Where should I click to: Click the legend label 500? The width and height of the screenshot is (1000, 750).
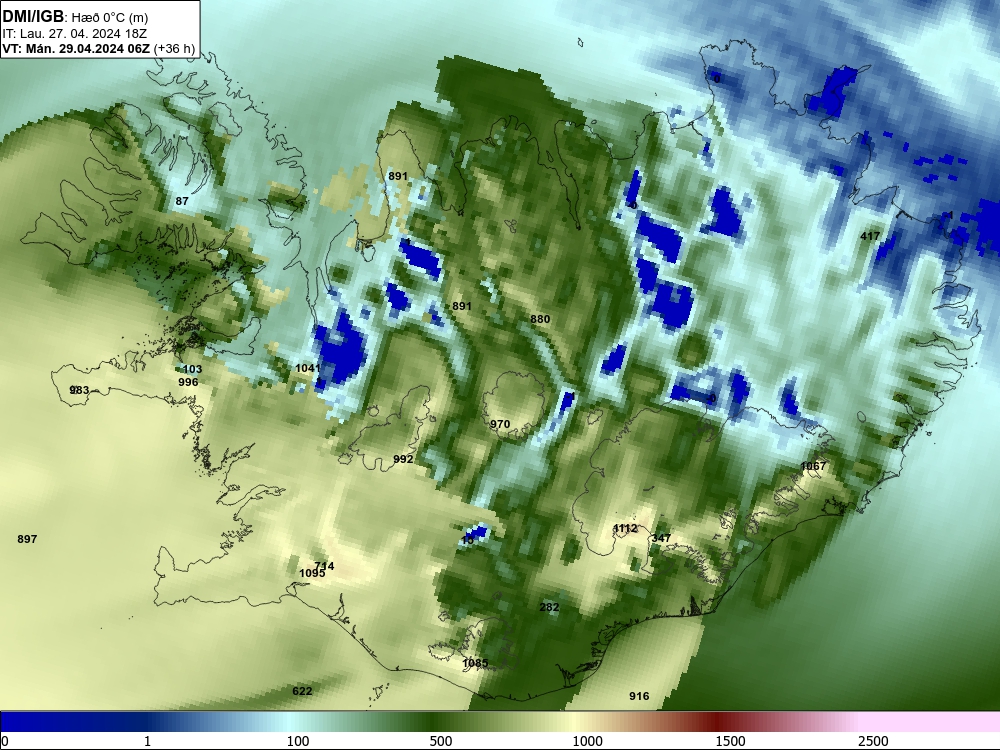click(441, 741)
